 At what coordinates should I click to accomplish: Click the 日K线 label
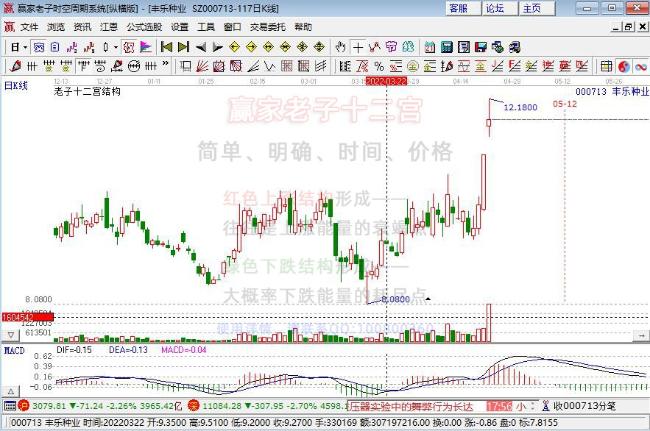[x=16, y=86]
